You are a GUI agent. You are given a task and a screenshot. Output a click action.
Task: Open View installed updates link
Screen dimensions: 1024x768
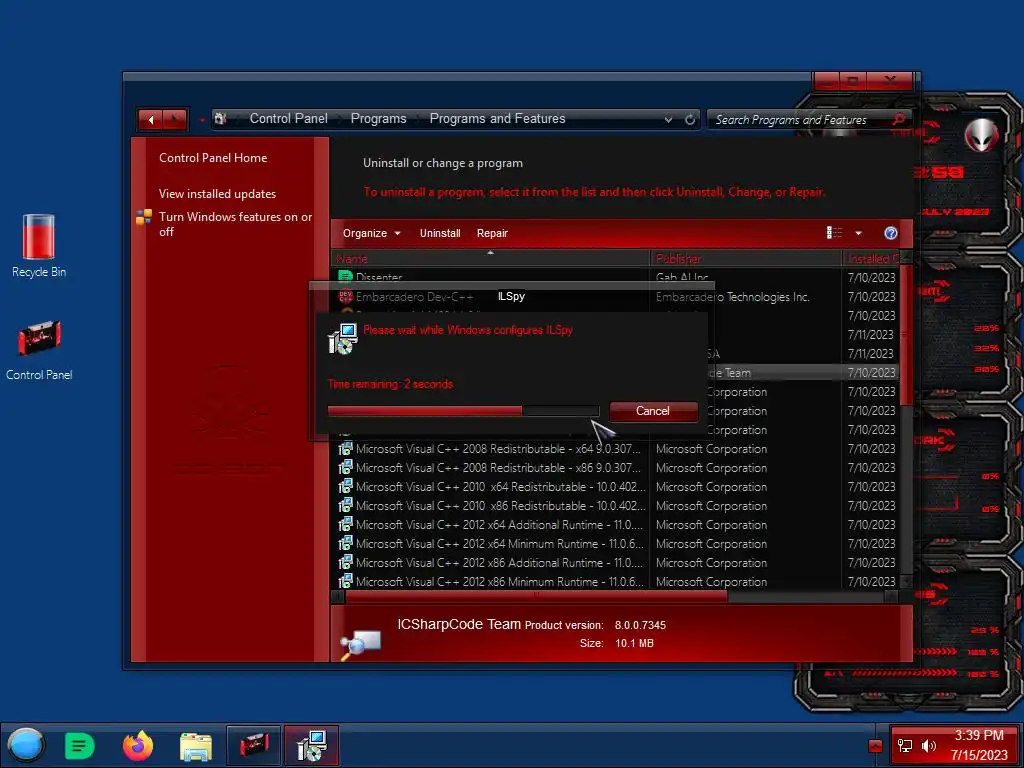[x=217, y=194]
